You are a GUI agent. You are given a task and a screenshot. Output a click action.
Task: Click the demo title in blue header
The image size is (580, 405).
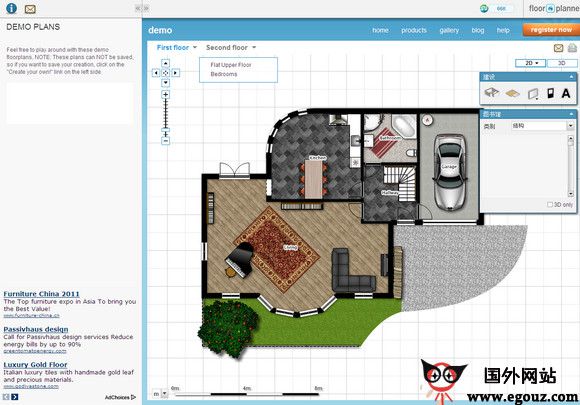160,30
